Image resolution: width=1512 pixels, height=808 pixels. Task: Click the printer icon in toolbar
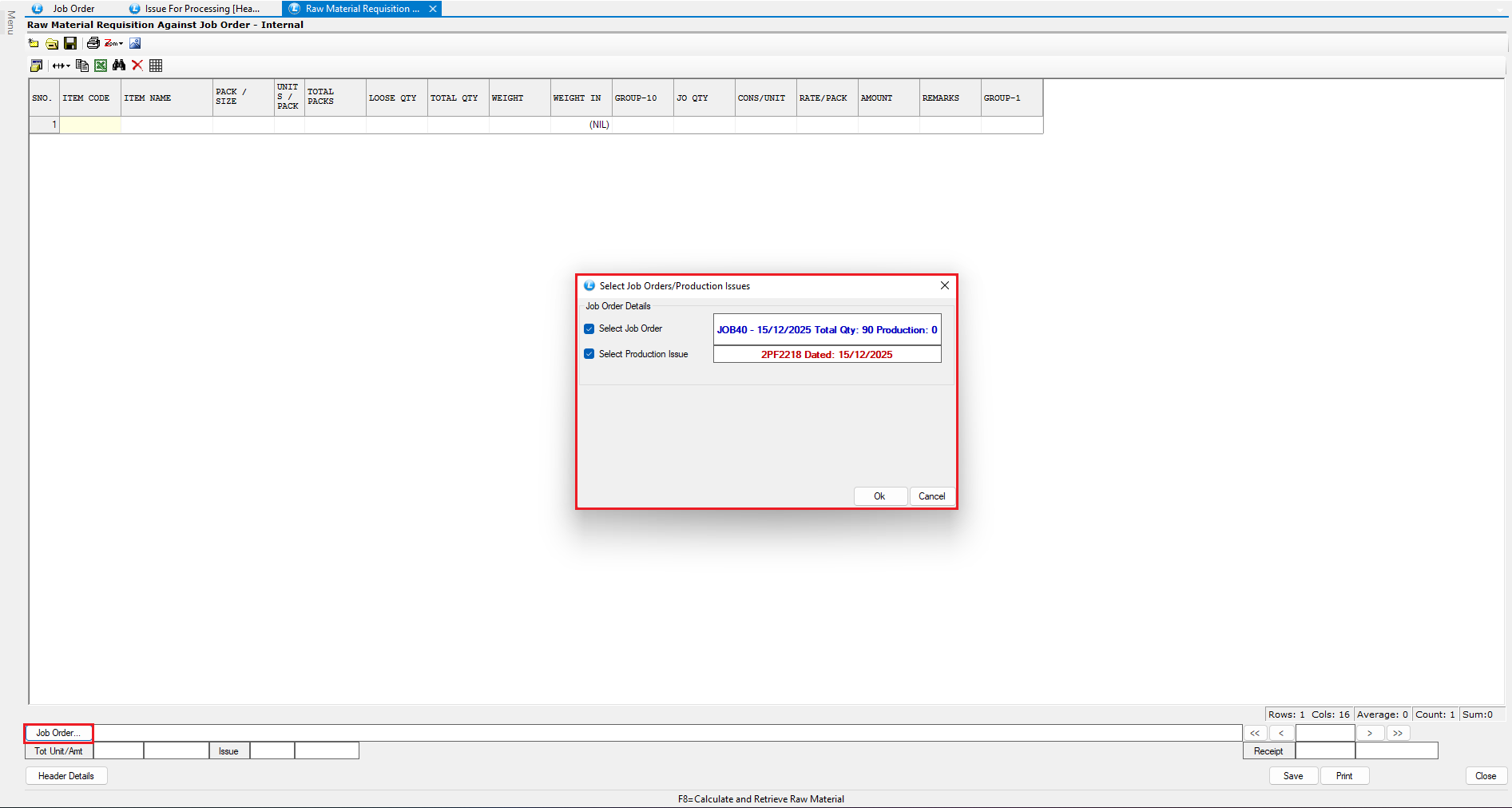coord(93,43)
